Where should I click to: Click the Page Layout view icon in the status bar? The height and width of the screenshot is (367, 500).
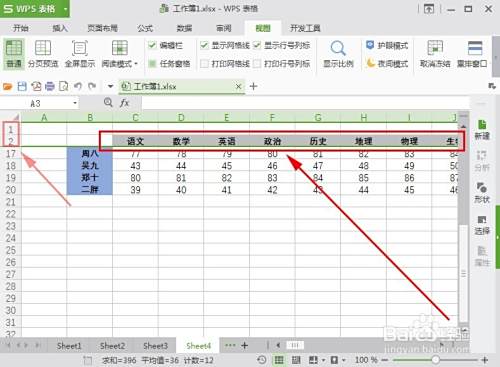pos(296,360)
